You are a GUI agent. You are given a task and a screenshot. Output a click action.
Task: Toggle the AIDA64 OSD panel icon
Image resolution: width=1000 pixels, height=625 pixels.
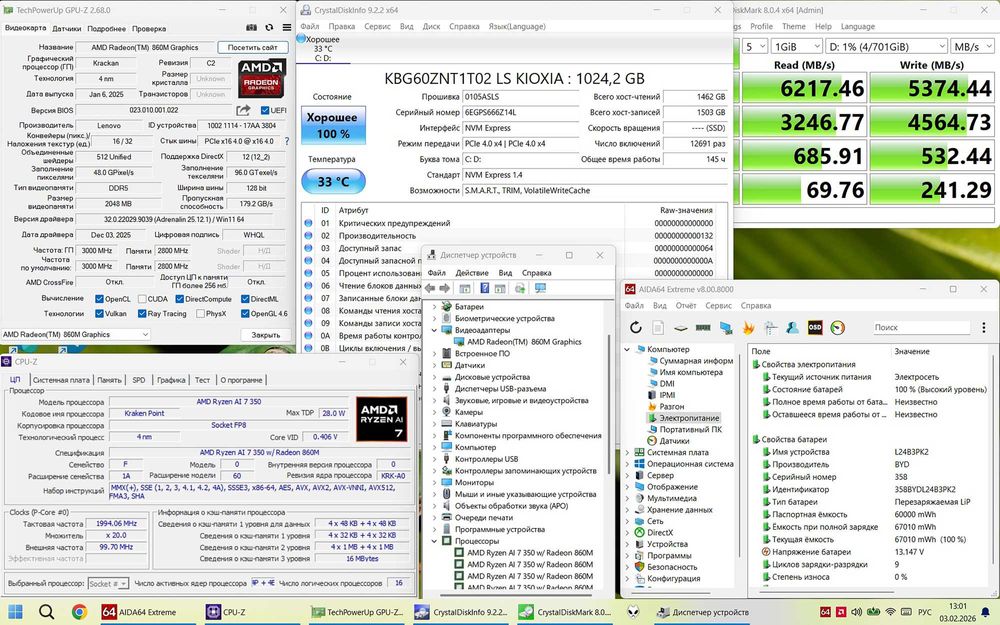[814, 327]
